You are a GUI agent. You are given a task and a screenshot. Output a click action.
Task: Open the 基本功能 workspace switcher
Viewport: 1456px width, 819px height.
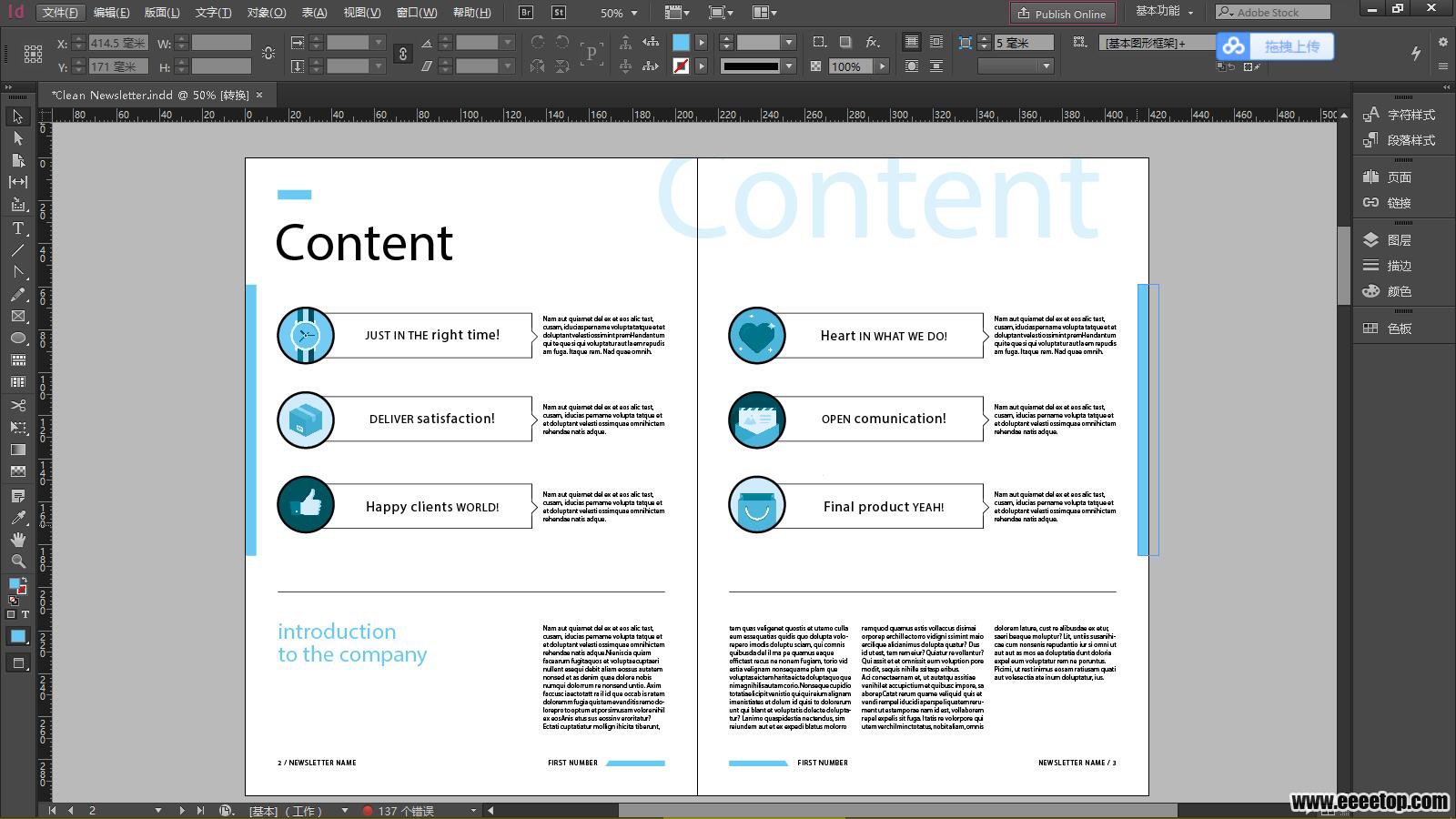point(1164,12)
